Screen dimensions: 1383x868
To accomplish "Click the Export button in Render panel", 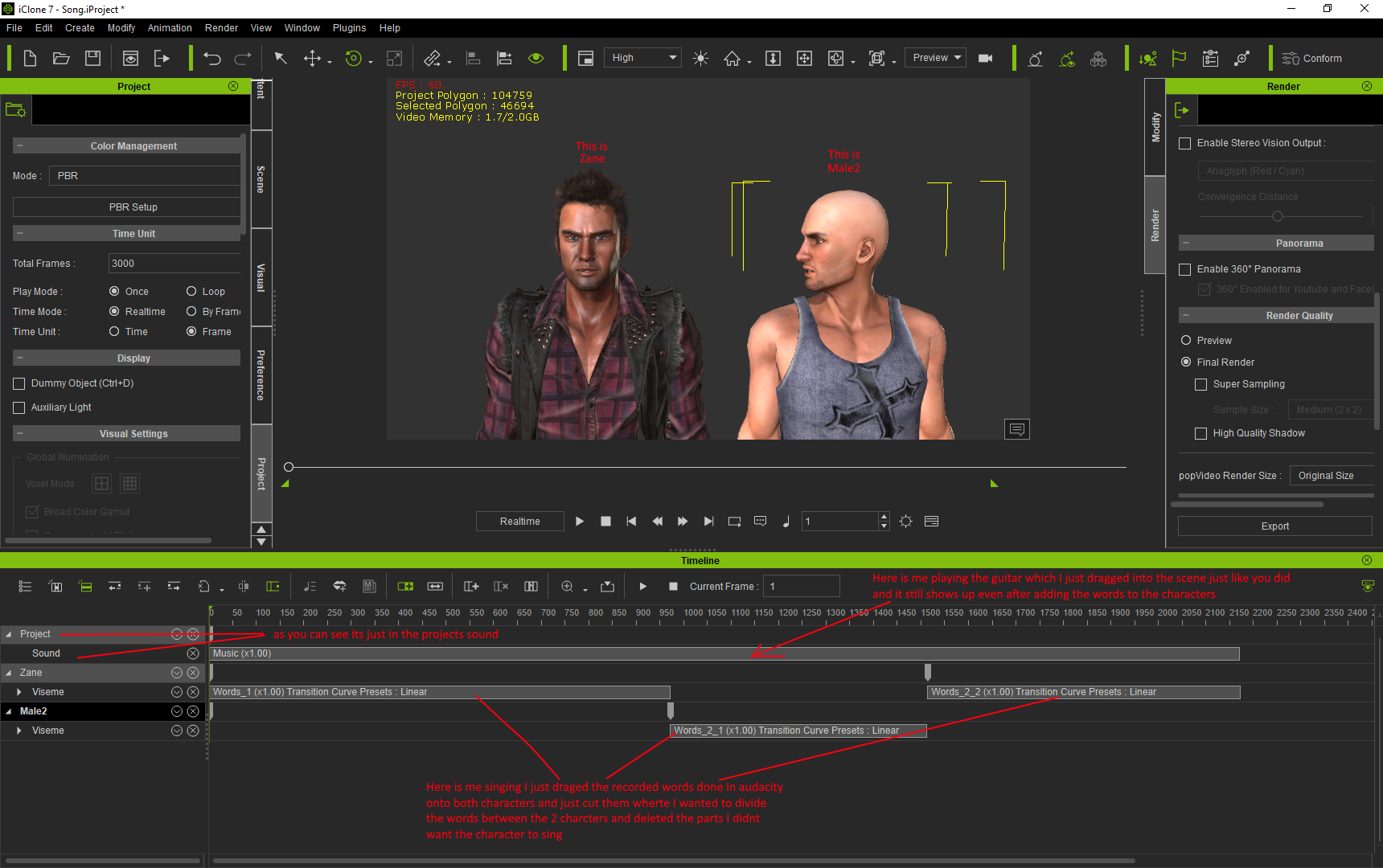I will (1275, 526).
